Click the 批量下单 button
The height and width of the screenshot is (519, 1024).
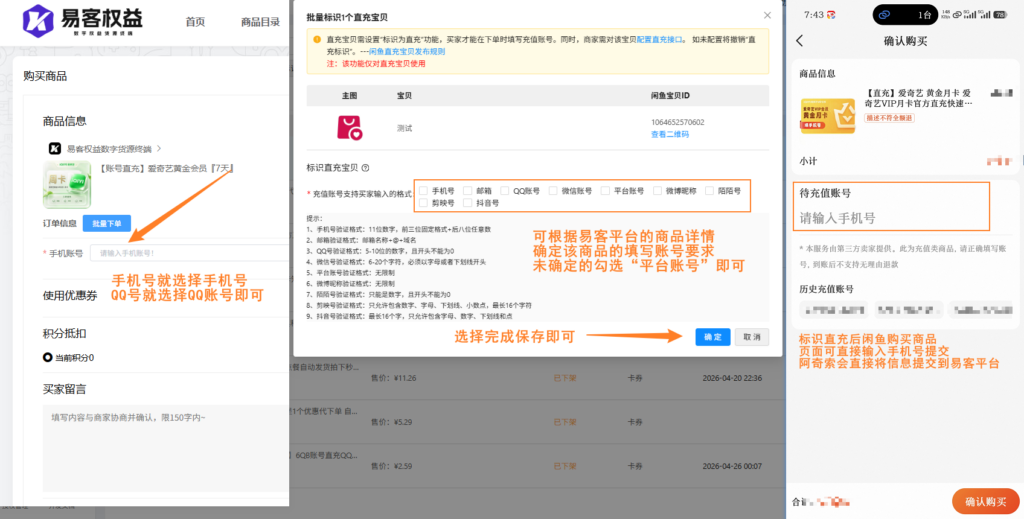click(x=106, y=223)
